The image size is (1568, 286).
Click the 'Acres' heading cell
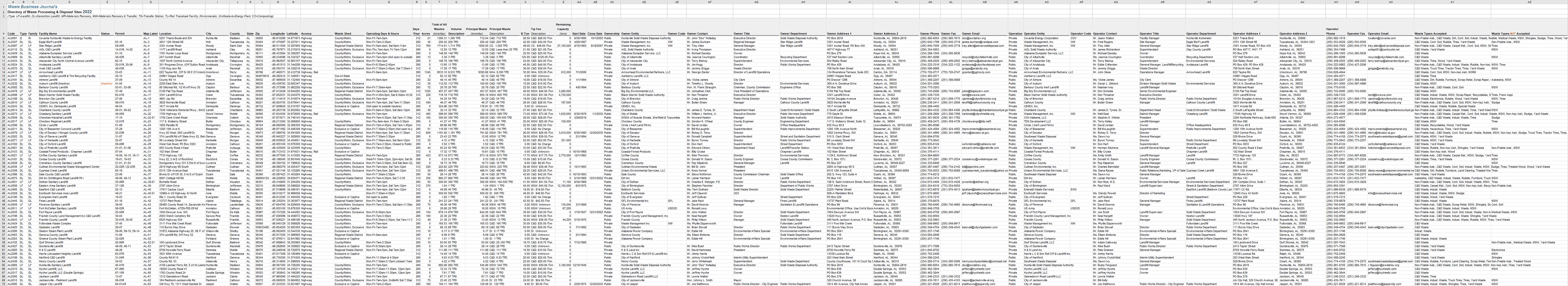coord(426,34)
